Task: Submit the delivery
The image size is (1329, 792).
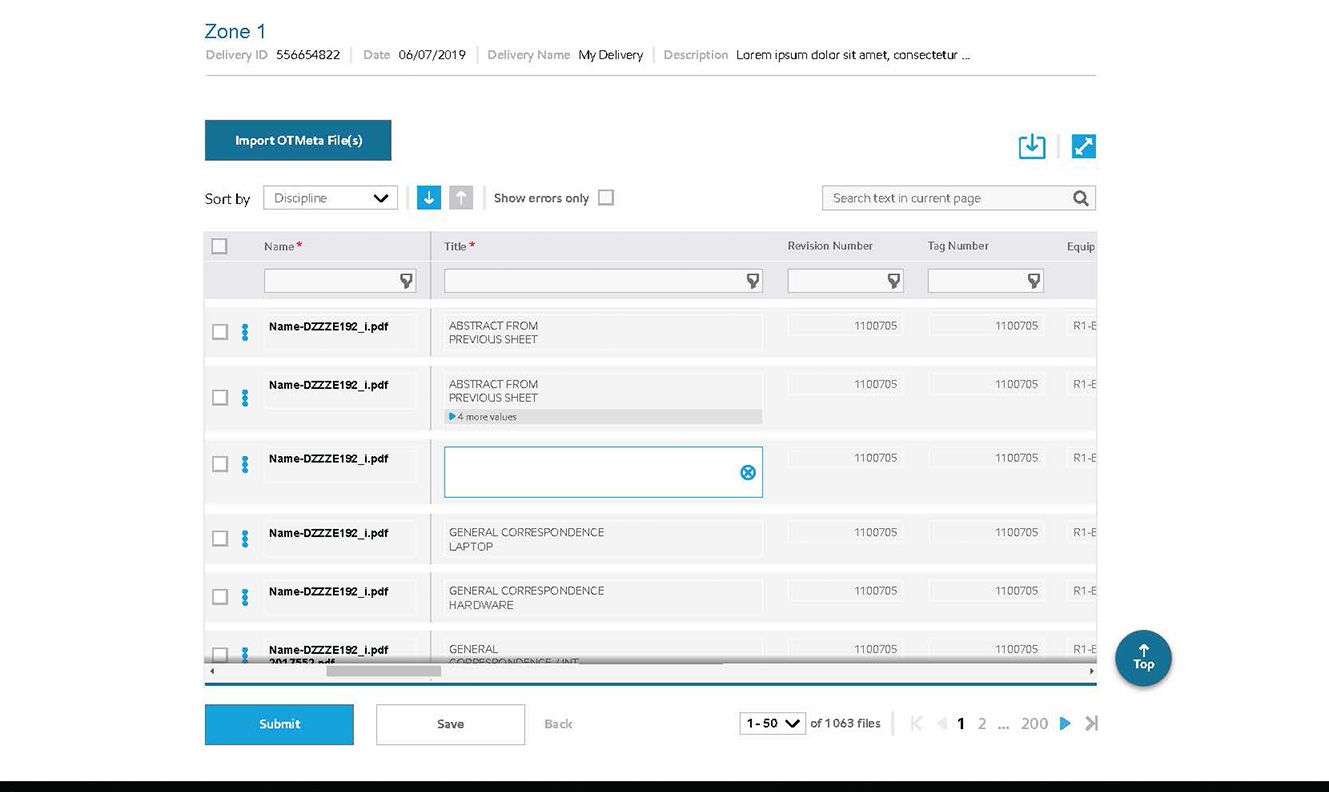Action: pos(279,723)
